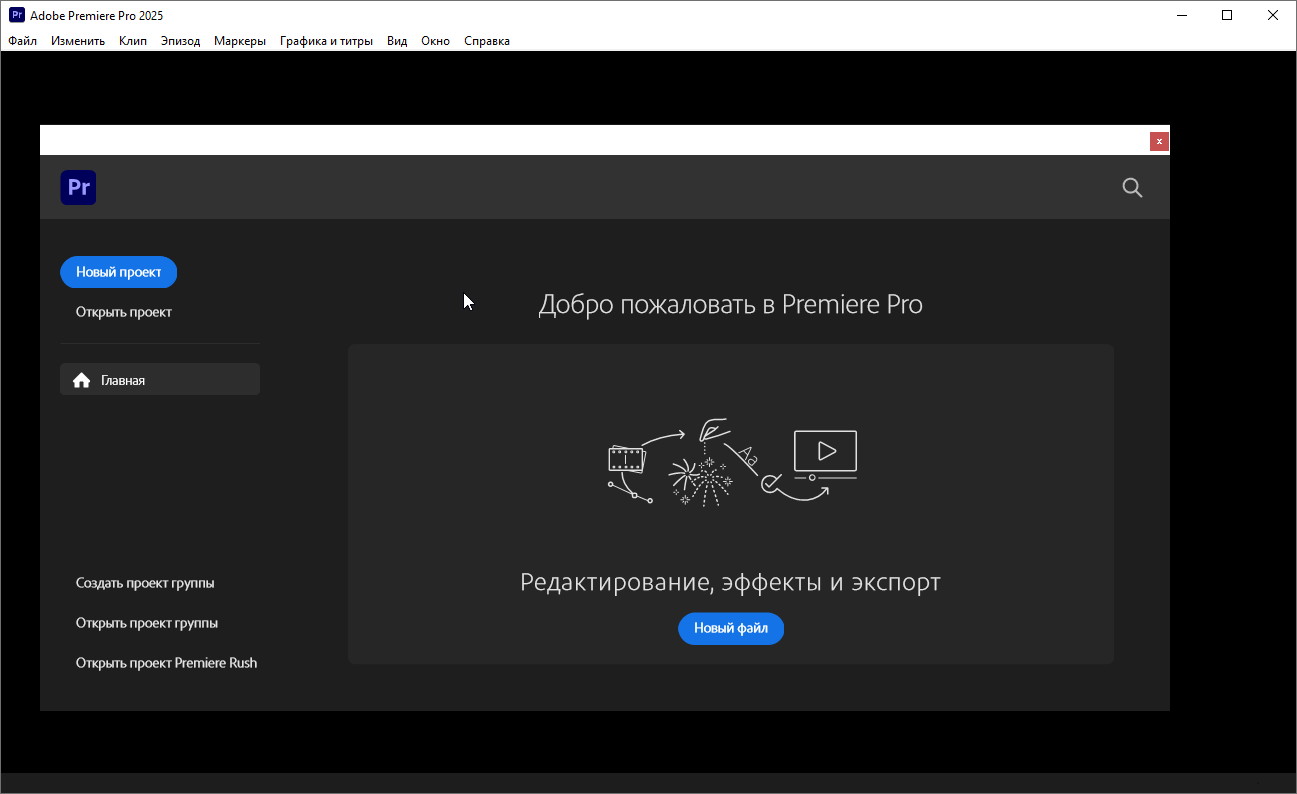Click Открыть проект in the sidebar
Image resolution: width=1297 pixels, height=794 pixels.
(x=124, y=312)
